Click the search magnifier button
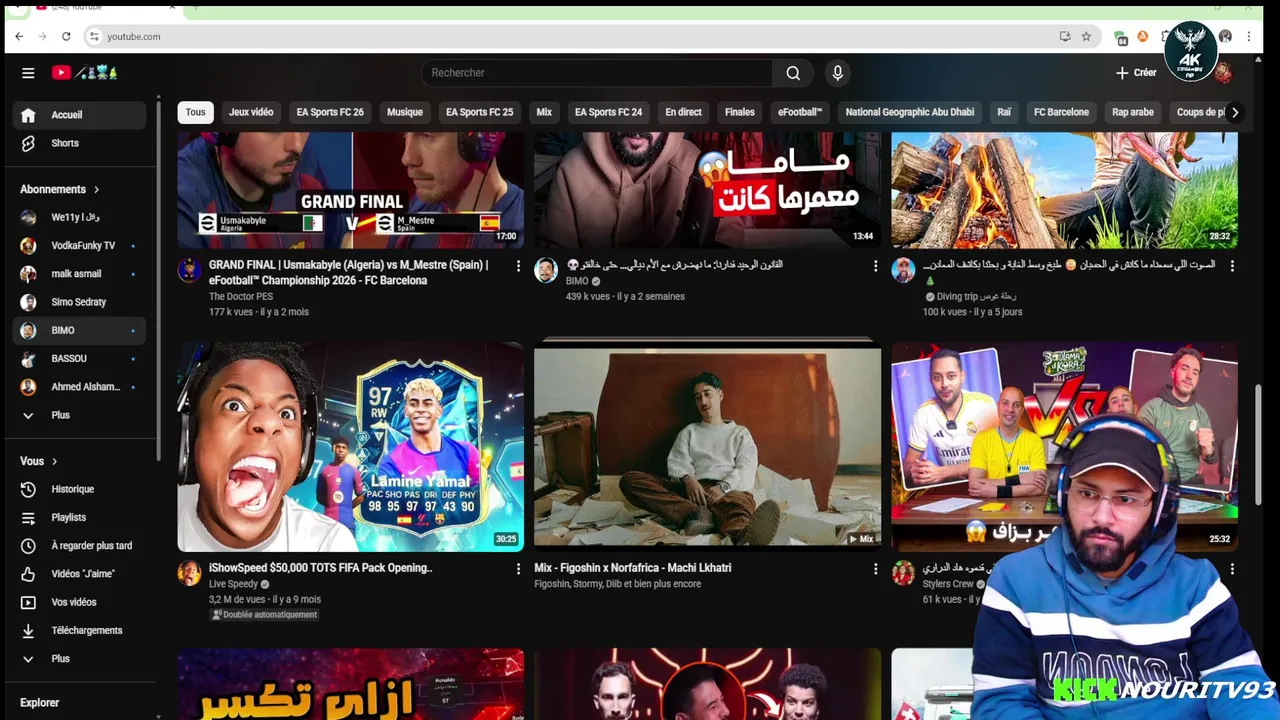1280x720 pixels. 793,73
